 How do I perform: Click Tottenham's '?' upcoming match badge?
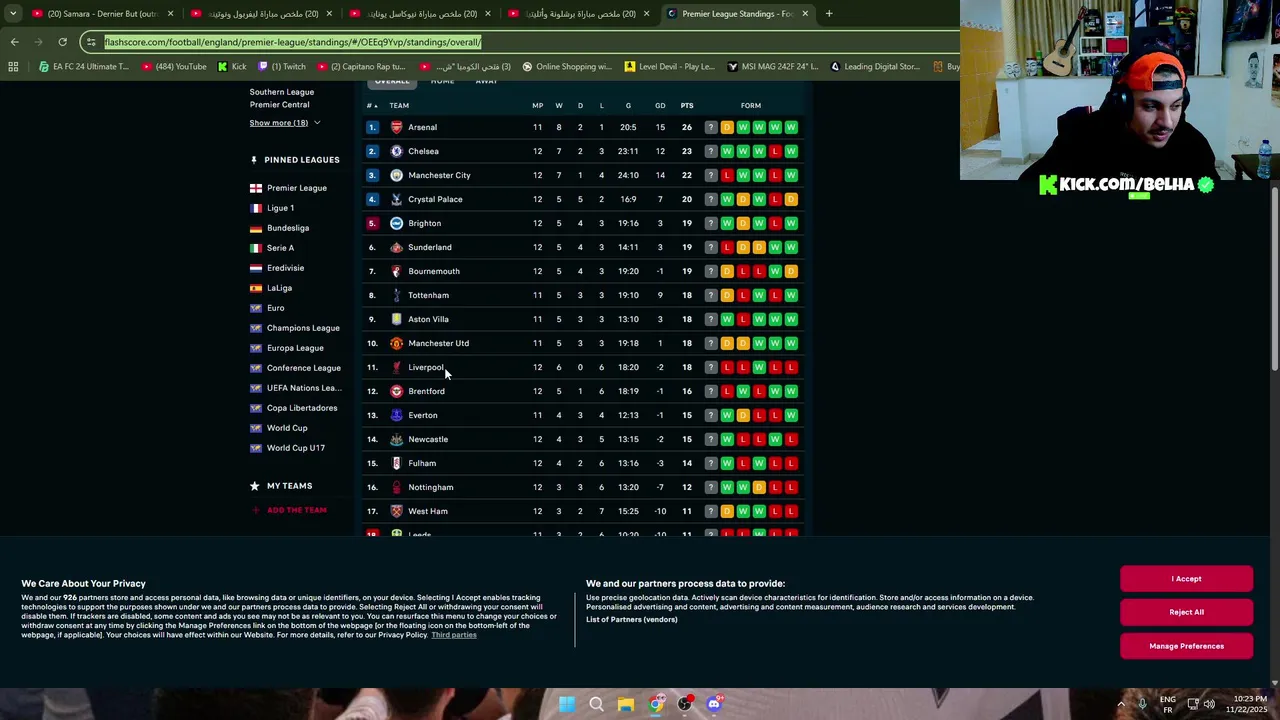coord(711,295)
